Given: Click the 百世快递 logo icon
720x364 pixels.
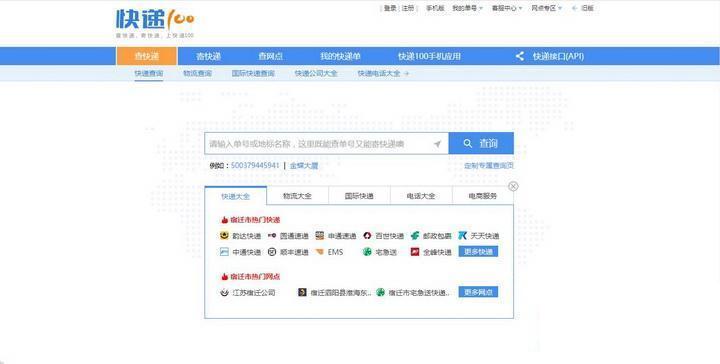Looking at the screenshot, I should tap(367, 235).
